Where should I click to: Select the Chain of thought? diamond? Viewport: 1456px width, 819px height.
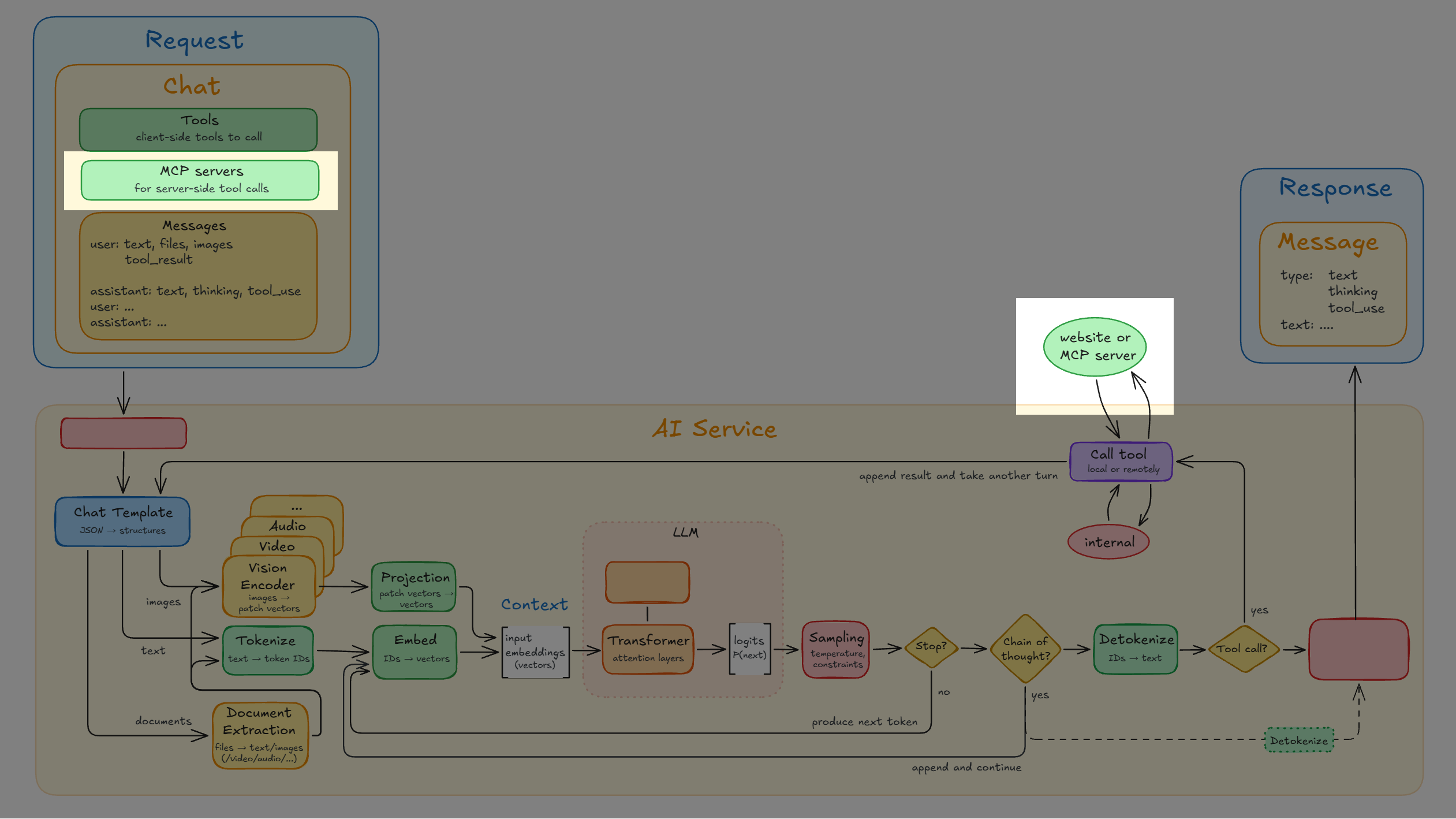click(x=1025, y=649)
